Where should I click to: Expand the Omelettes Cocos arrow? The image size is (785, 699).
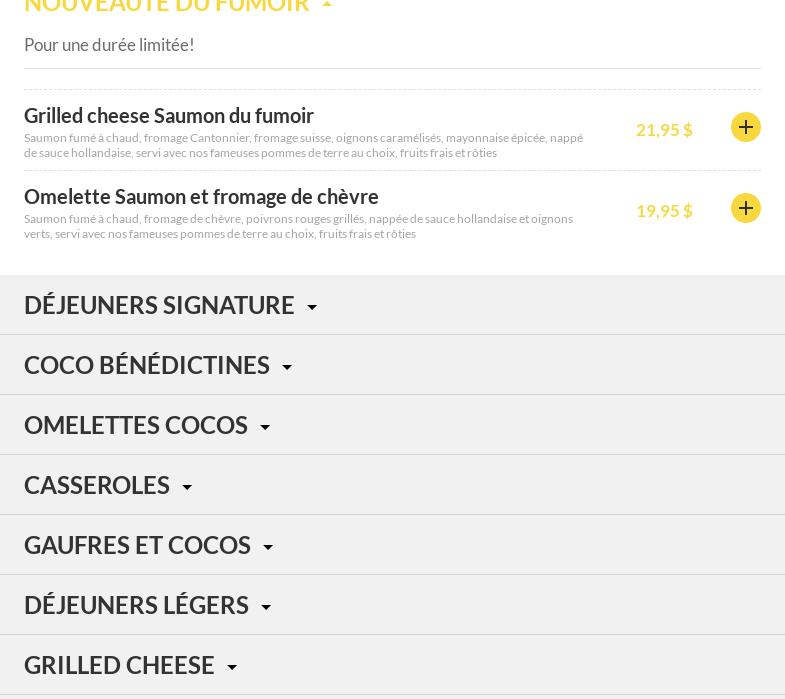pyautogui.click(x=265, y=428)
